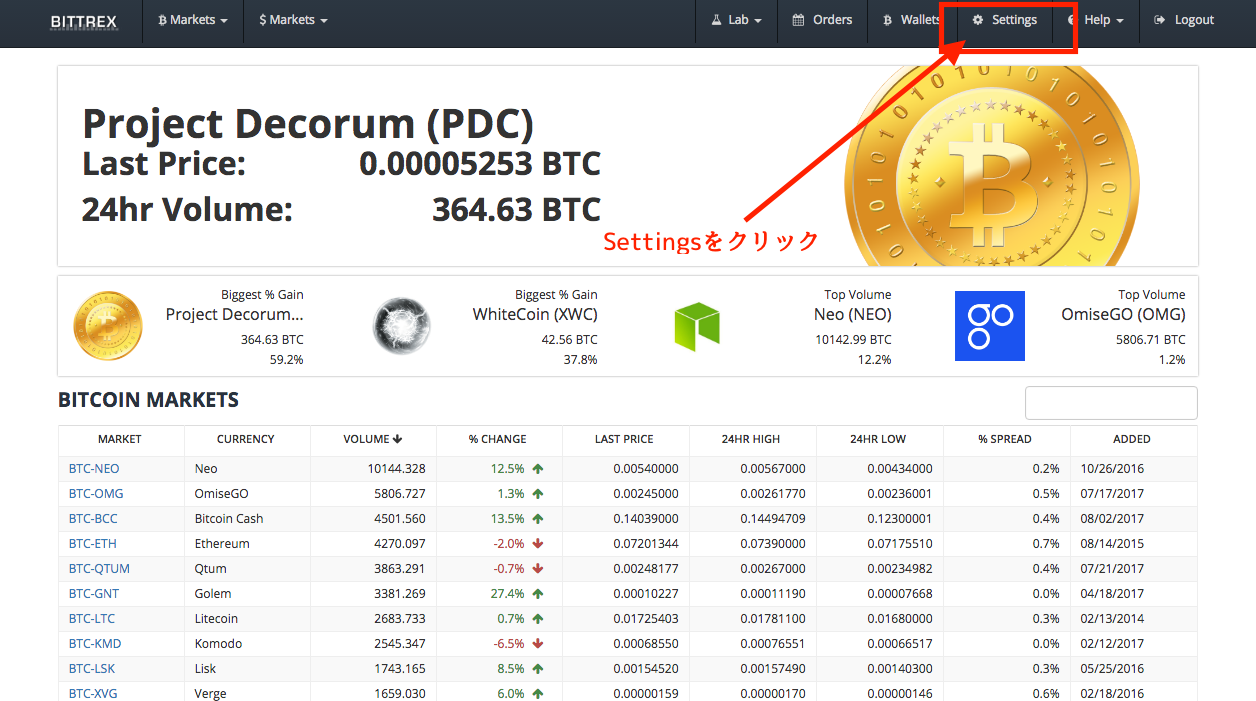Screen dimensions: 1256x701
Task: Click the 'OmiseGO (OMG)' Top Volume title
Action: (x=1123, y=314)
